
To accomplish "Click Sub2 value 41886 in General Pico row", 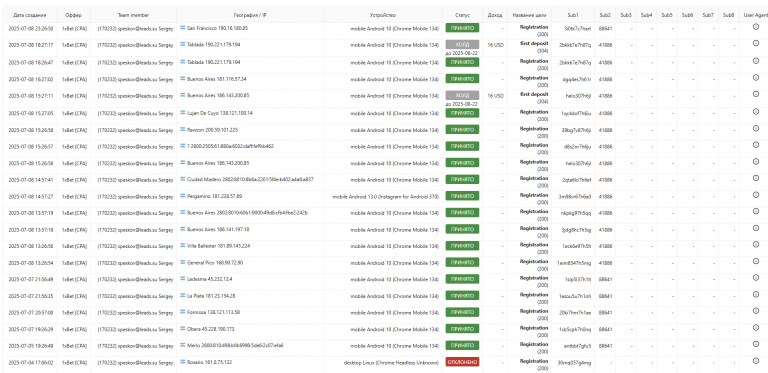I will (605, 263).
